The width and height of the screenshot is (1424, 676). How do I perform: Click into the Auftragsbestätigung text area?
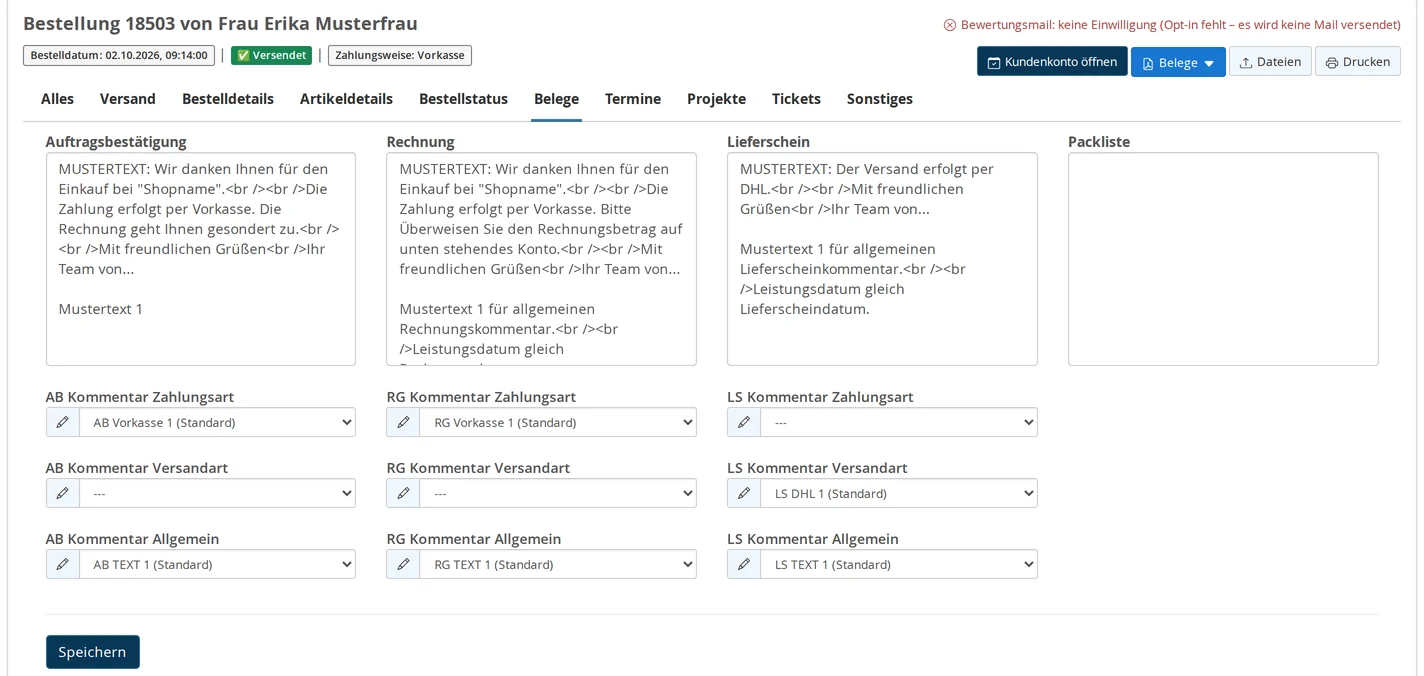pyautogui.click(x=201, y=259)
